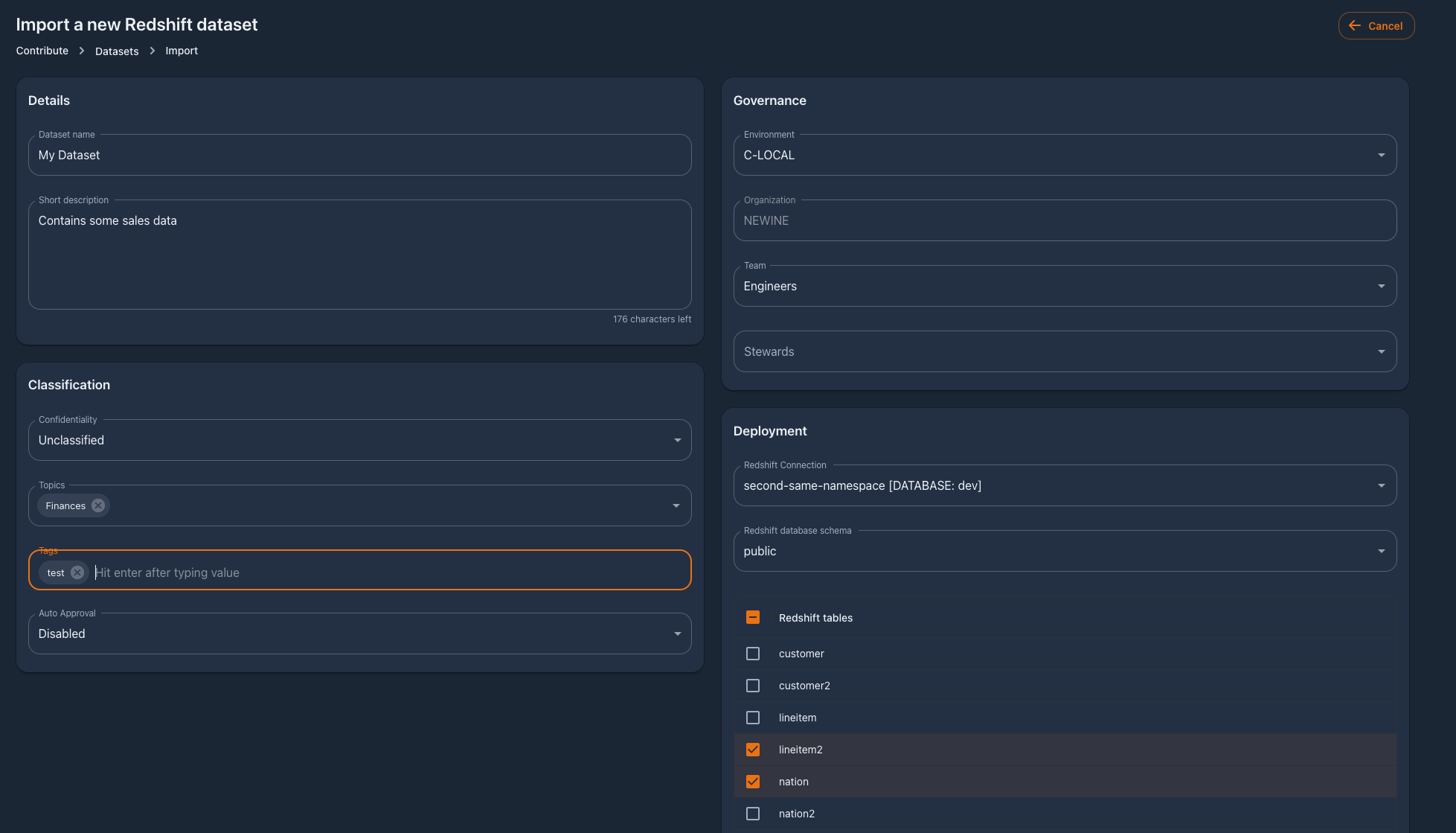
Task: Select the lineitem table checkbox
Action: [753, 718]
